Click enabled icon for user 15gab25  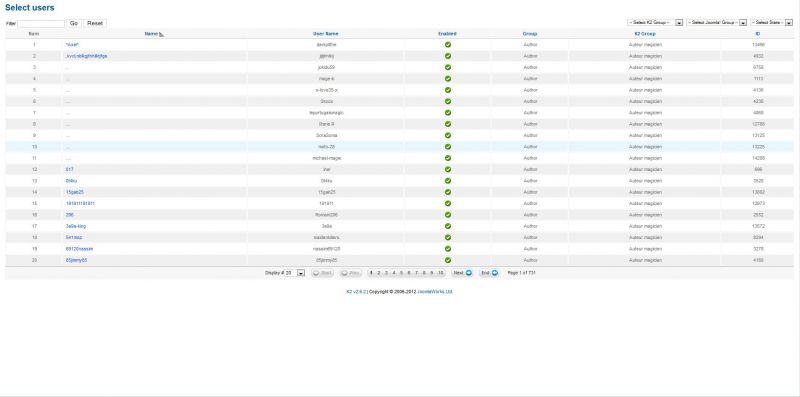click(x=447, y=192)
